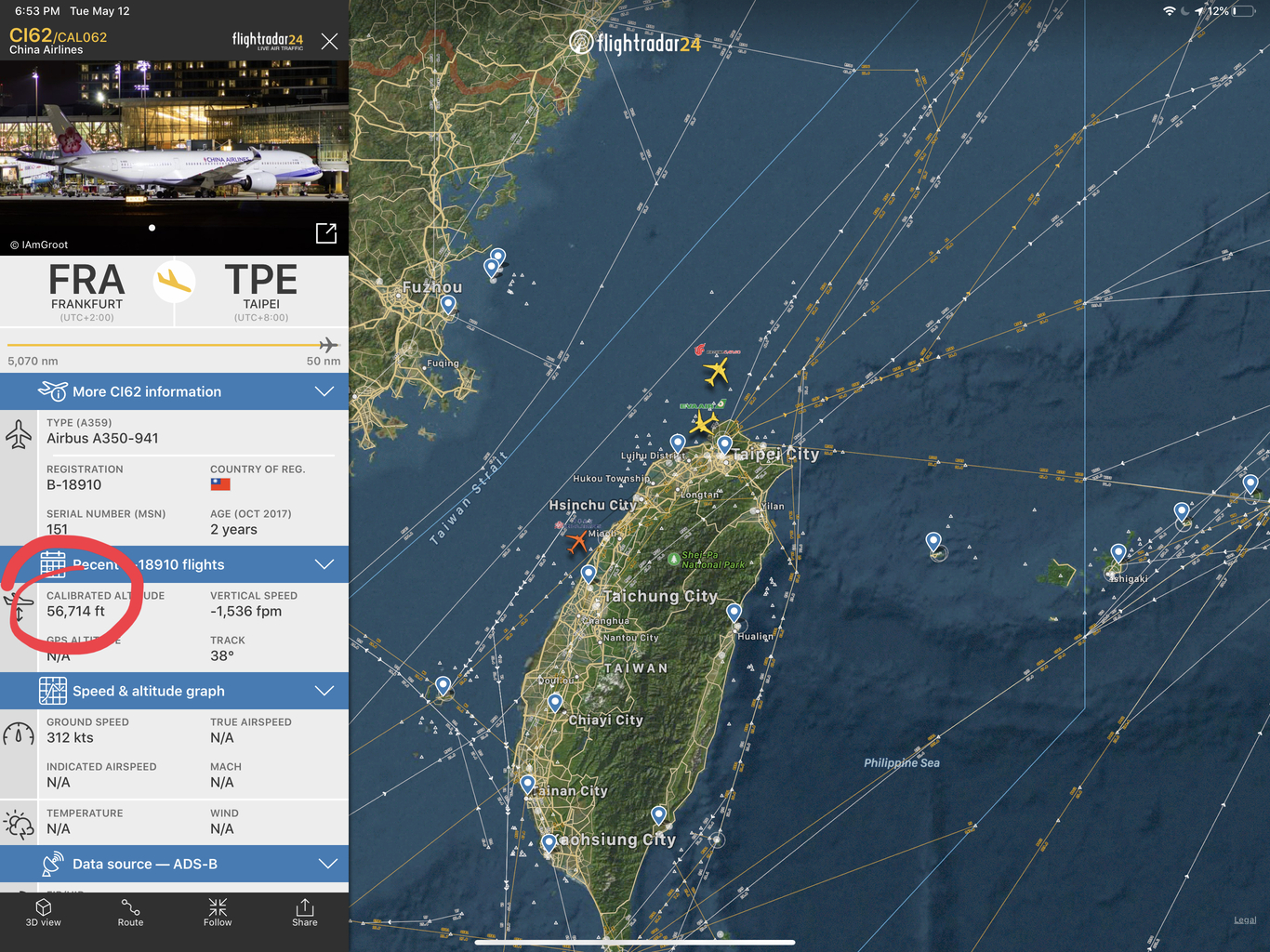The image size is (1270, 952).
Task: Show the flight Route on the map
Action: pos(130,912)
